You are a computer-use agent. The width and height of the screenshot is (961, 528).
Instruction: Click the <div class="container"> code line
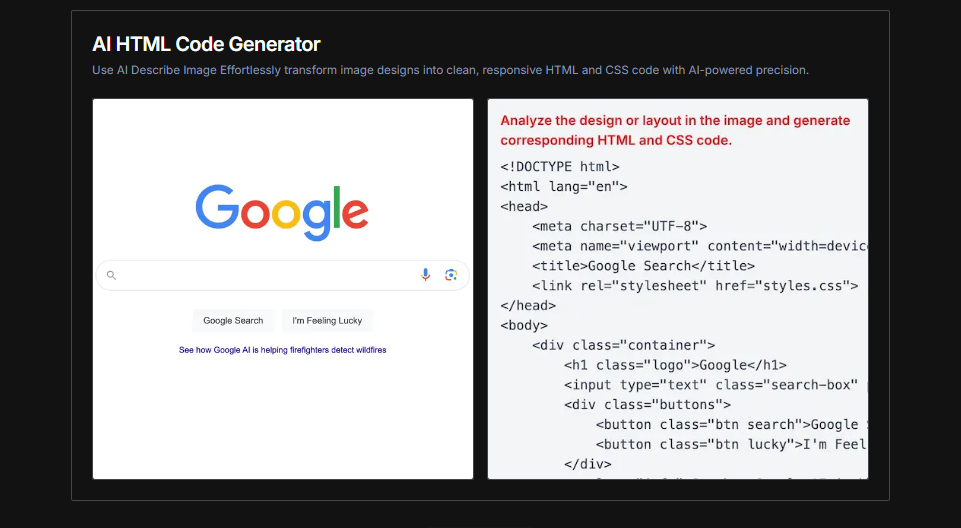[623, 345]
